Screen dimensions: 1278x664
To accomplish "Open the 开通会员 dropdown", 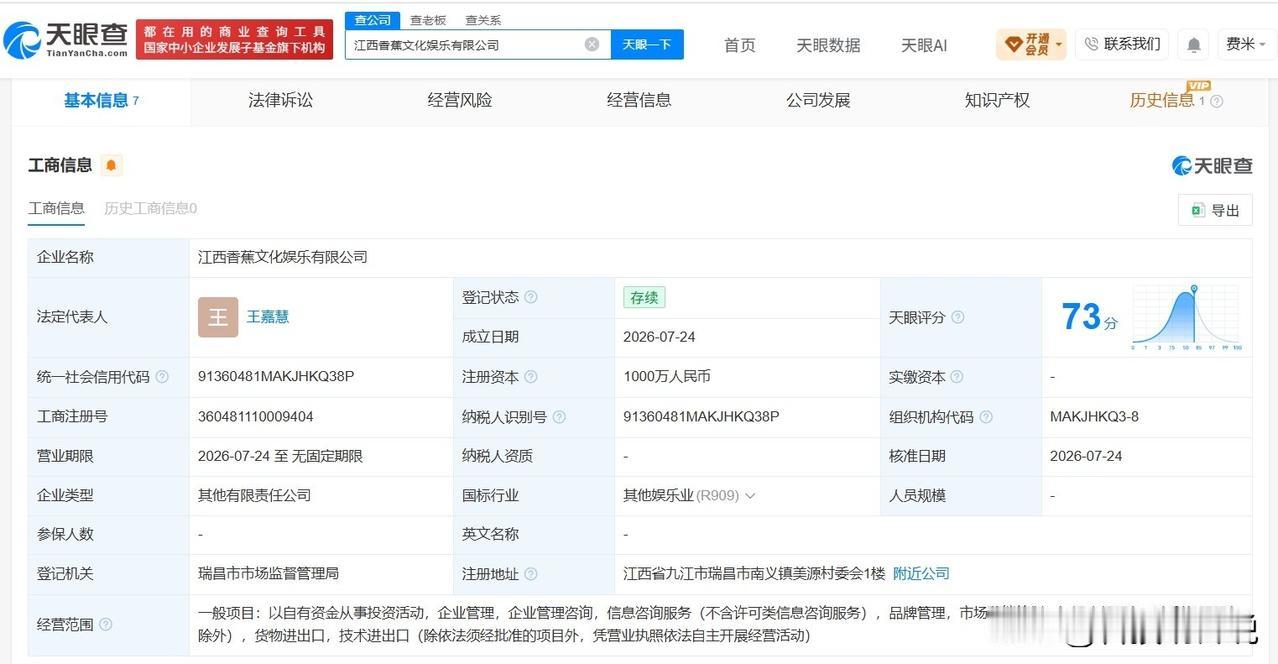I will click(x=1031, y=44).
